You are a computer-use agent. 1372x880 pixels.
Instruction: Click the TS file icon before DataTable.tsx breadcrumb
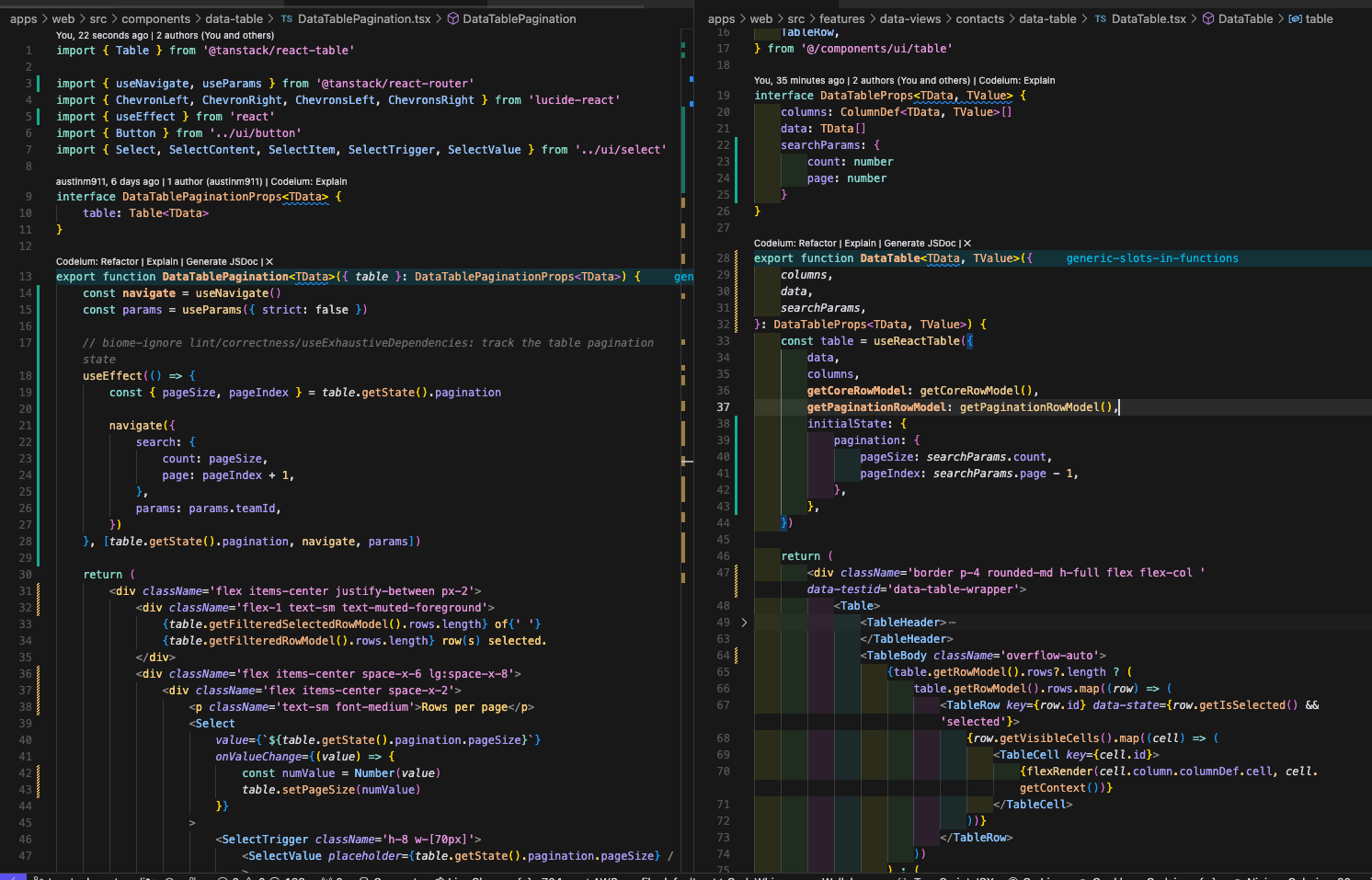tap(1101, 18)
